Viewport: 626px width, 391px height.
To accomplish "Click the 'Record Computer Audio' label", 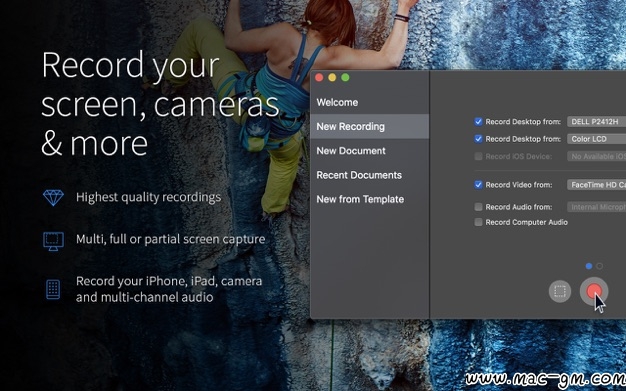I will click(x=526, y=222).
